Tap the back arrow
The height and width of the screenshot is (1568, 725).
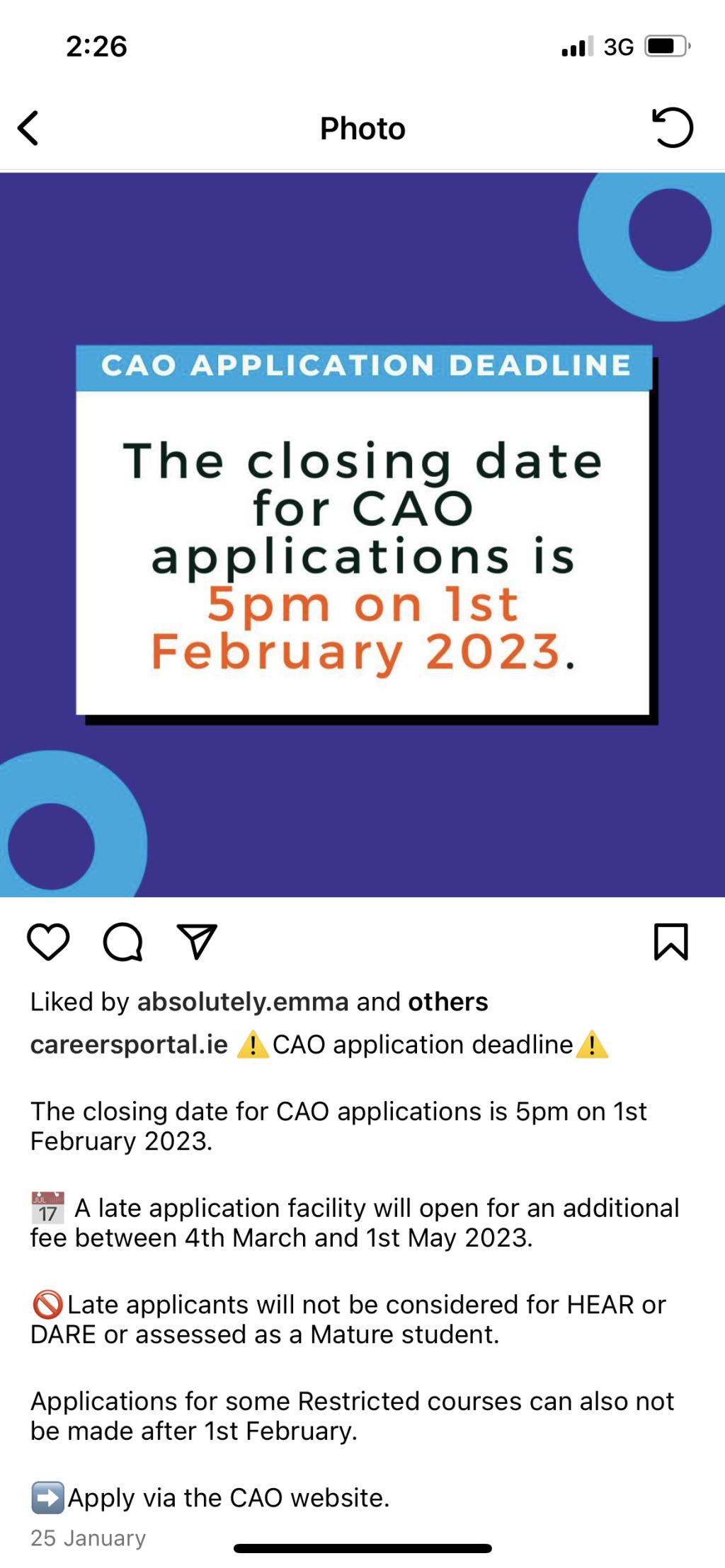28,128
